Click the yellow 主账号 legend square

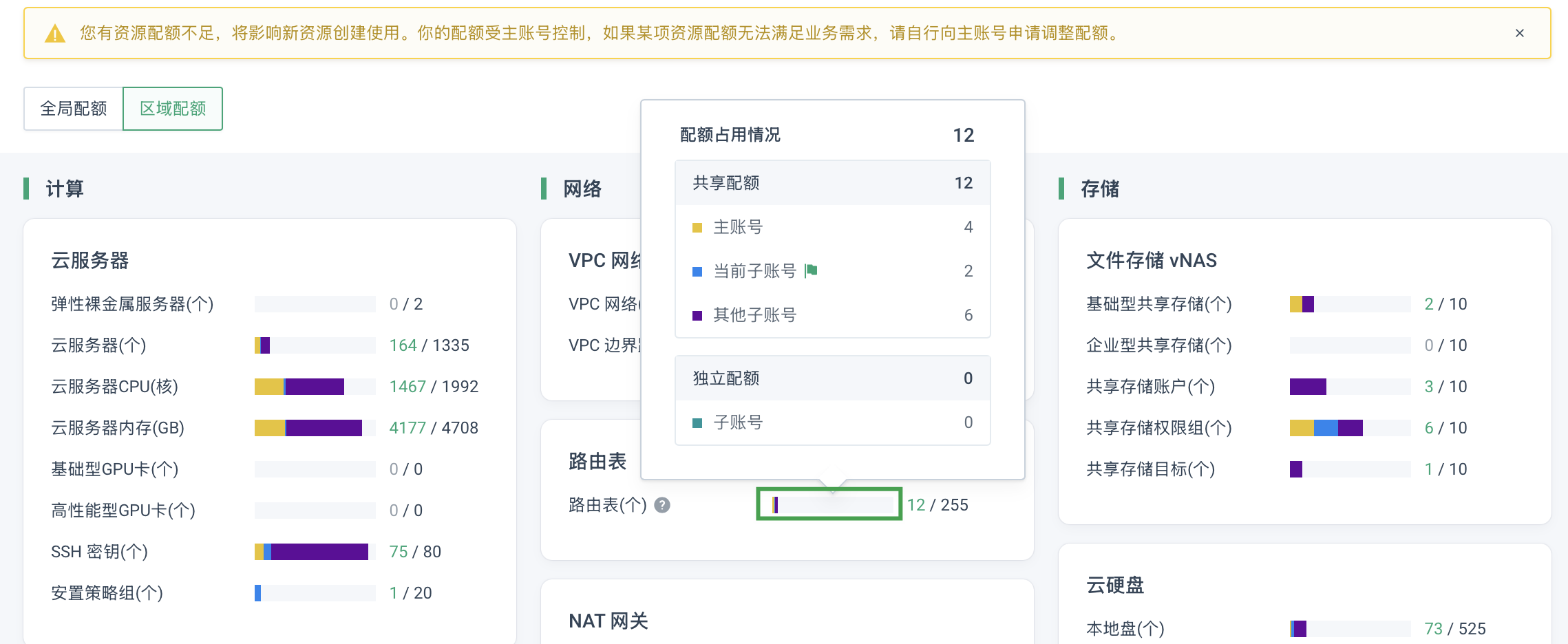[x=697, y=228]
